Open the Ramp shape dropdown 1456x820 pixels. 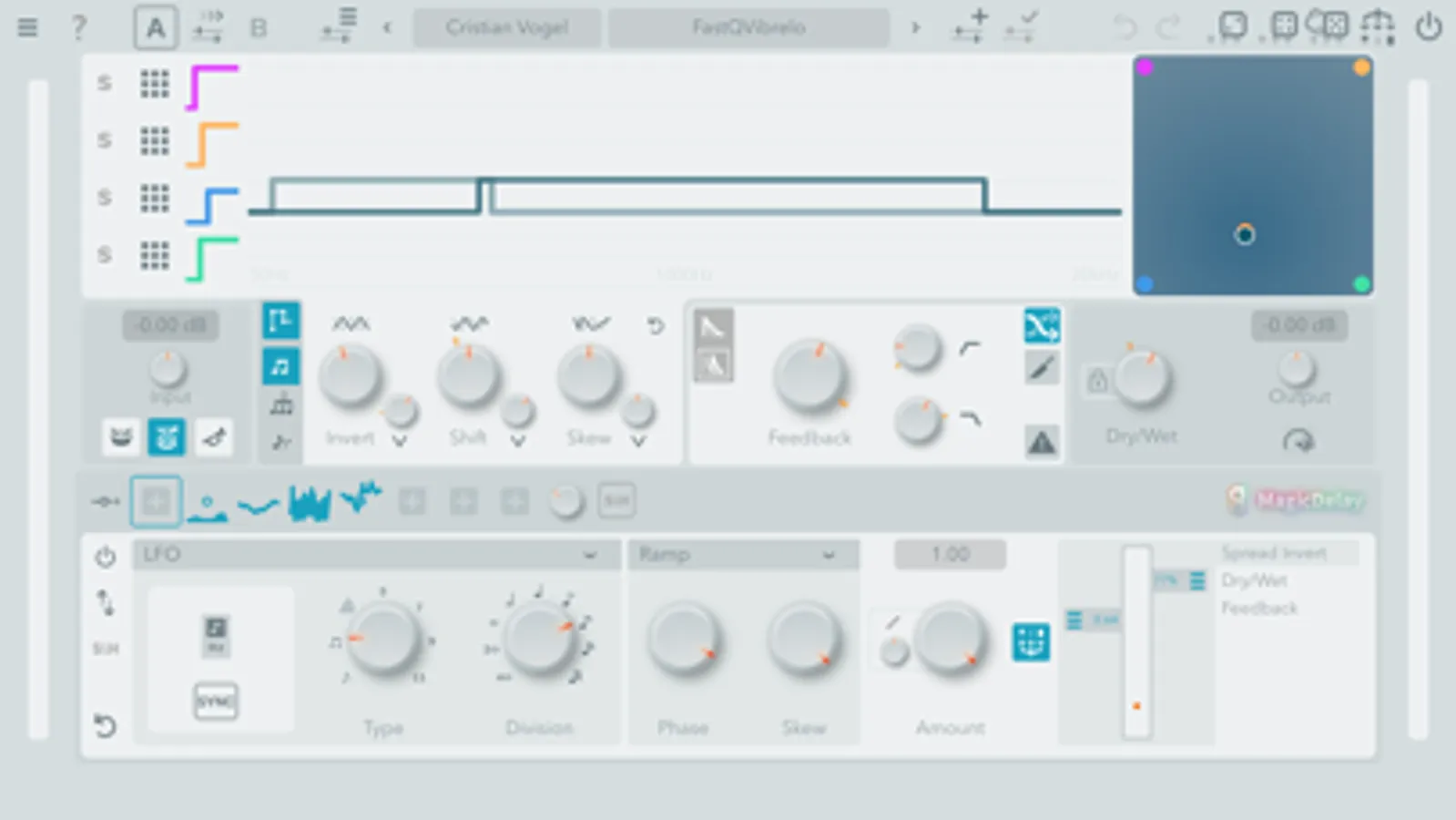pos(743,555)
